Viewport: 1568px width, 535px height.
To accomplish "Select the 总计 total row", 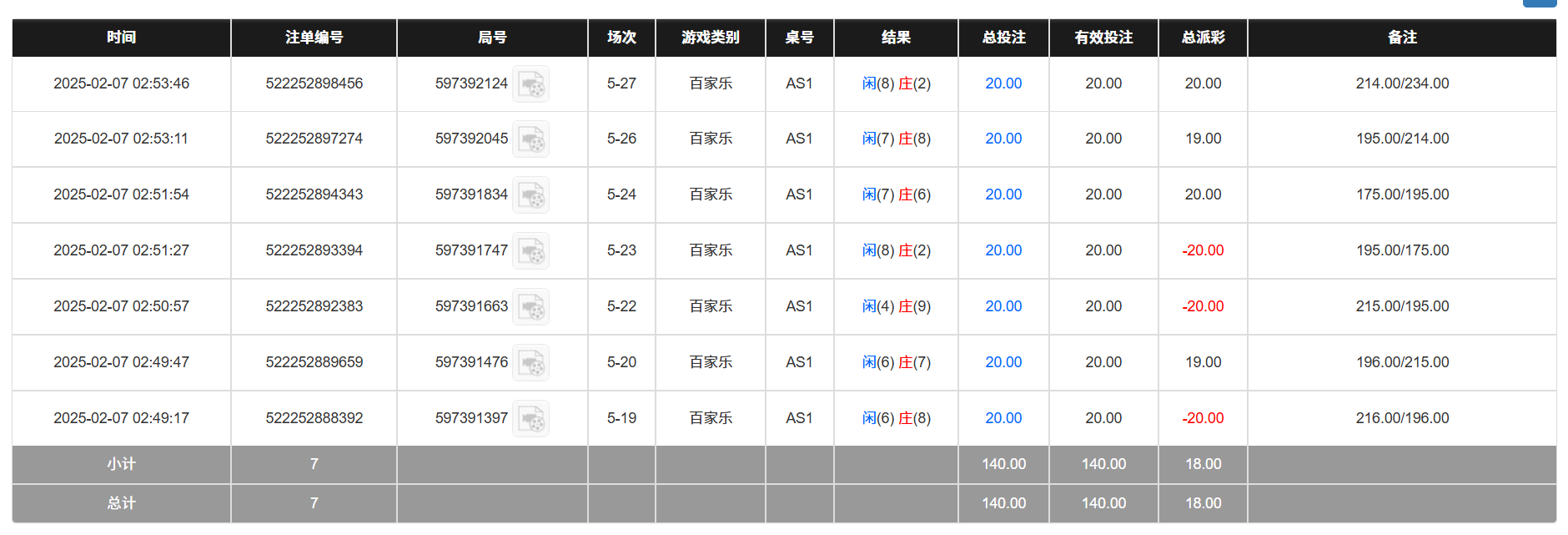I will 120,503.
